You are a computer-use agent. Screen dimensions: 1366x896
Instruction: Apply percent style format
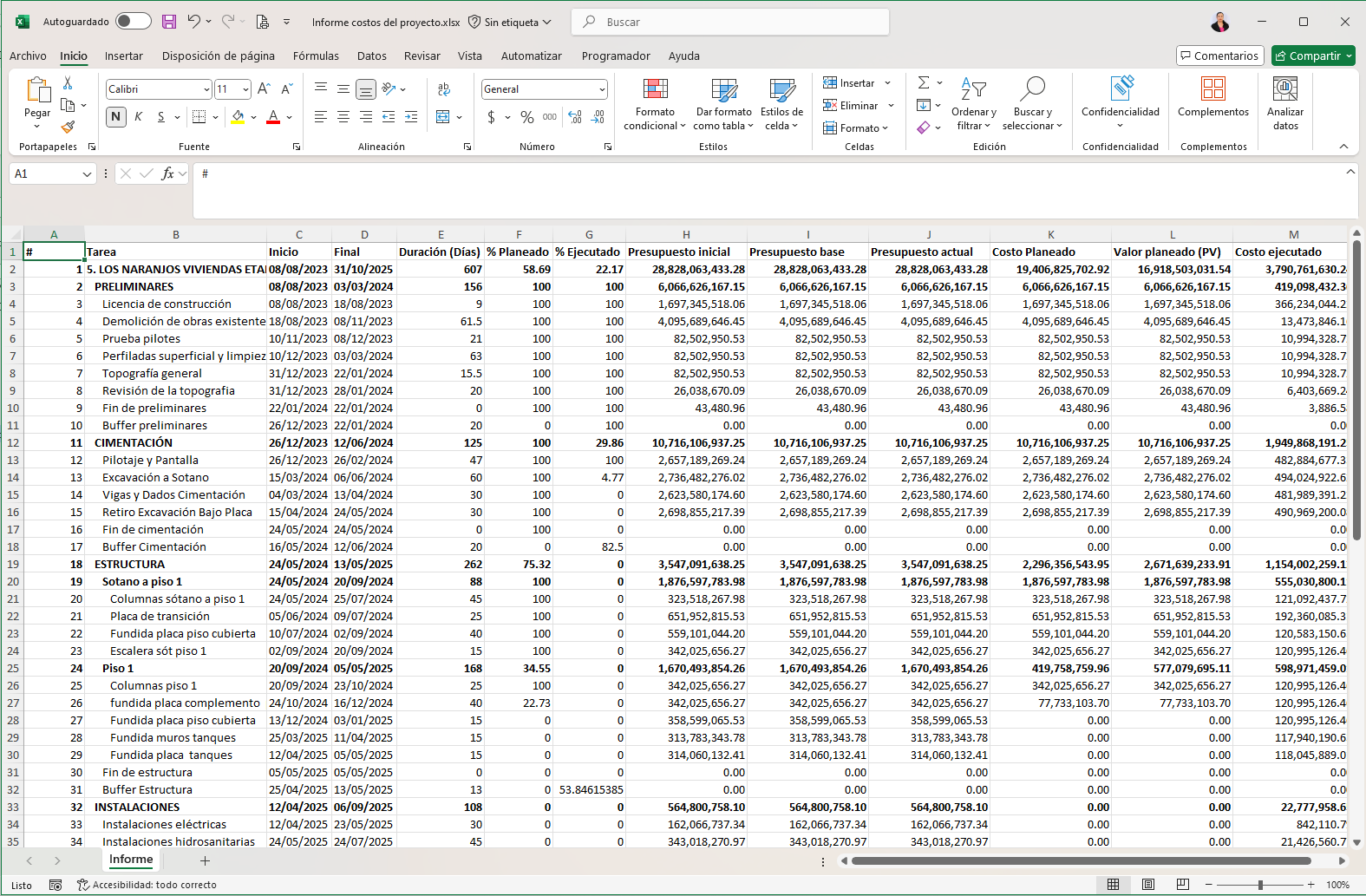click(527, 116)
